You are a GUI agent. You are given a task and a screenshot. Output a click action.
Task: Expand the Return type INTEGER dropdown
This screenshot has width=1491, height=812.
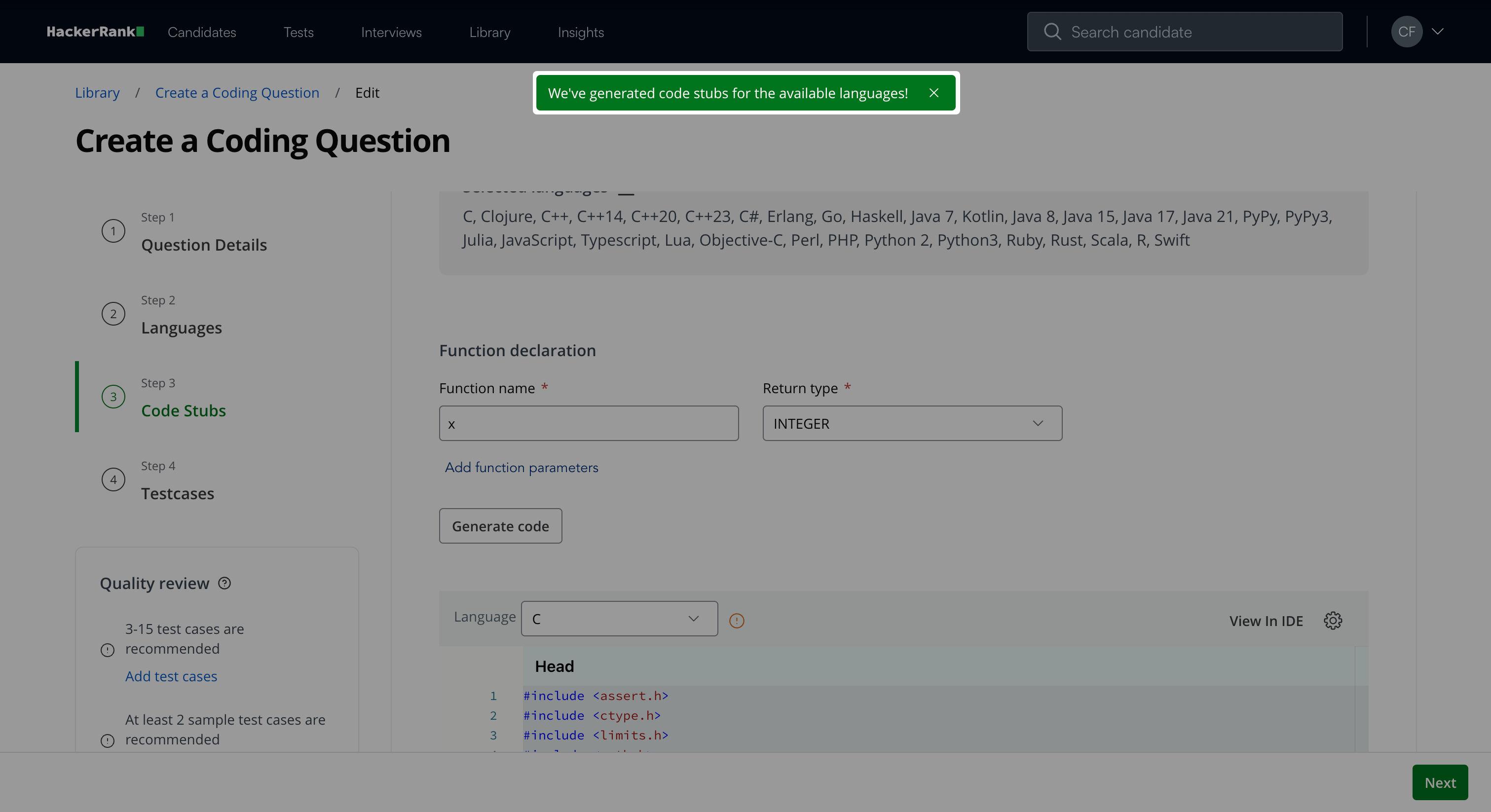point(912,424)
